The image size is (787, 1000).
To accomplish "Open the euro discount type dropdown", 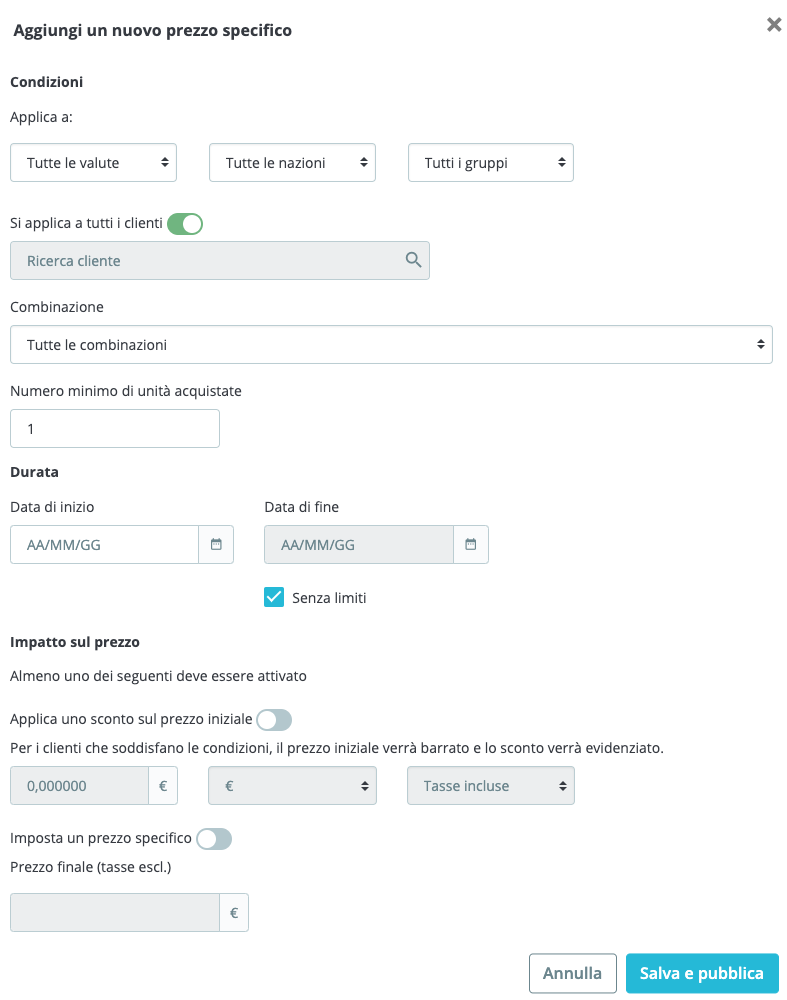I will (x=292, y=786).
